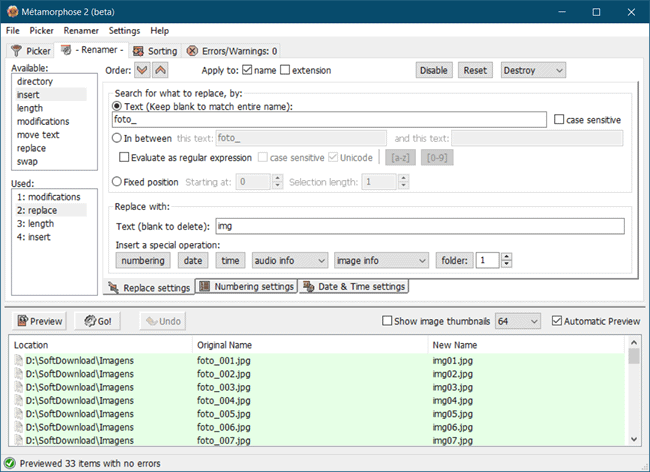The height and width of the screenshot is (472, 650).
Task: Click green check status icon in status bar
Action: pos(10,463)
